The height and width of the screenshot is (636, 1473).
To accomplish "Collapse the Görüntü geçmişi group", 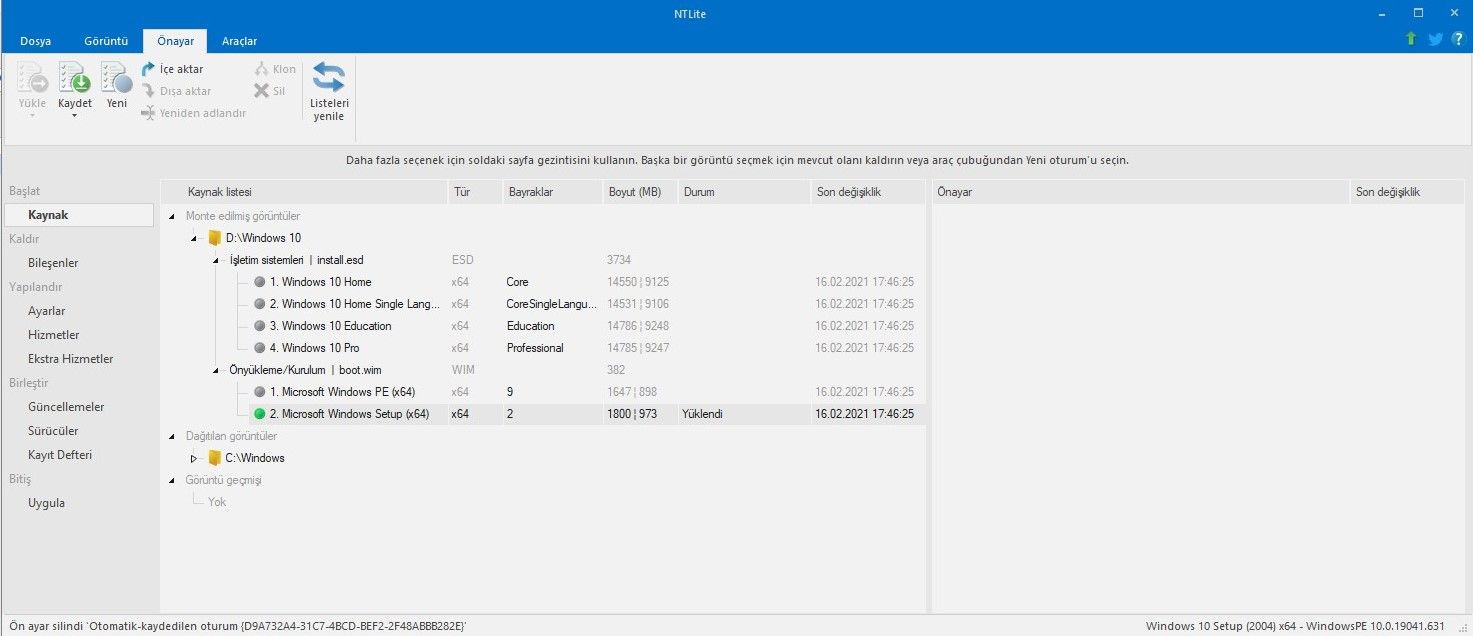I will [x=172, y=480].
